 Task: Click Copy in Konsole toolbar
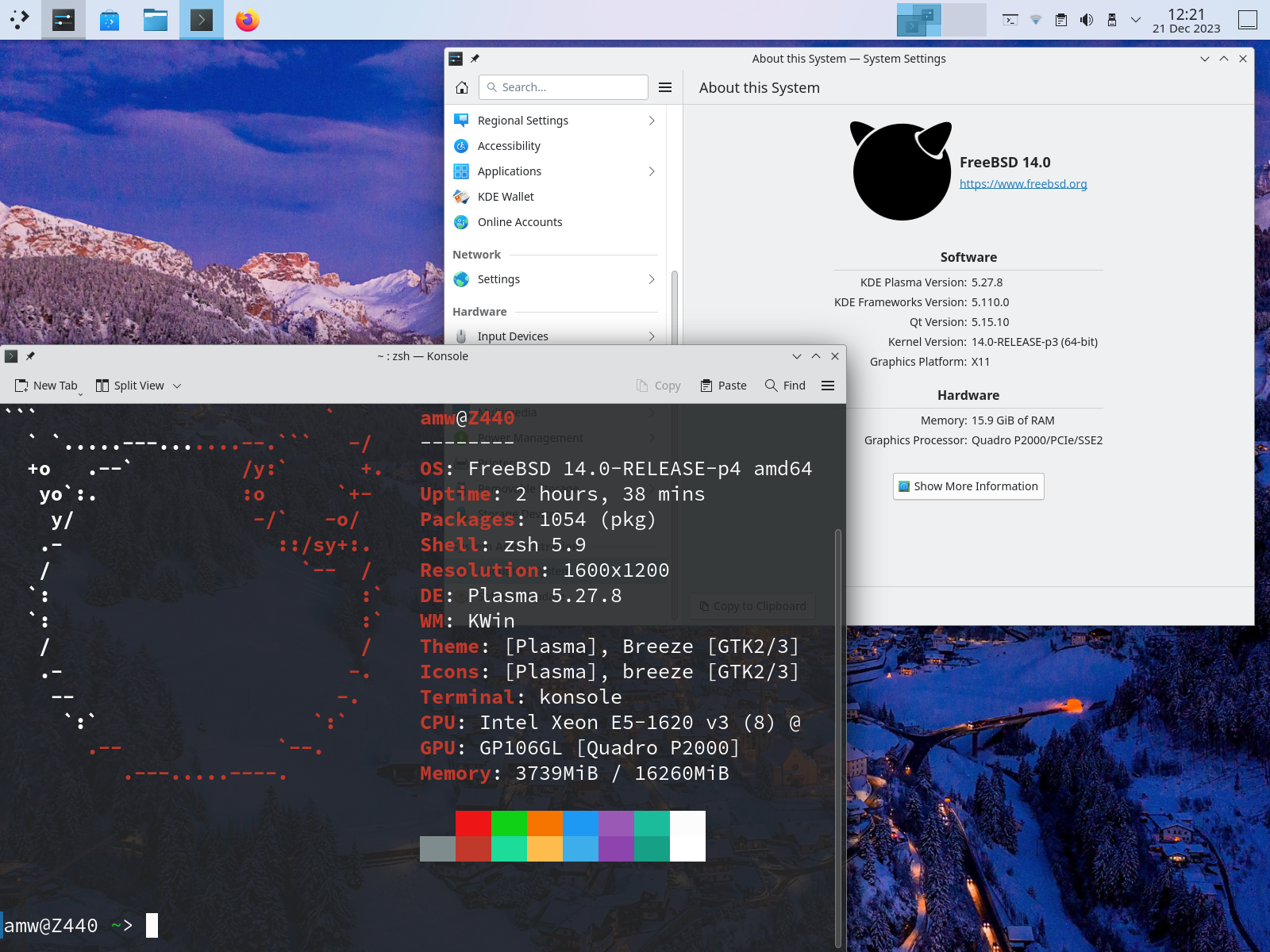(x=659, y=386)
